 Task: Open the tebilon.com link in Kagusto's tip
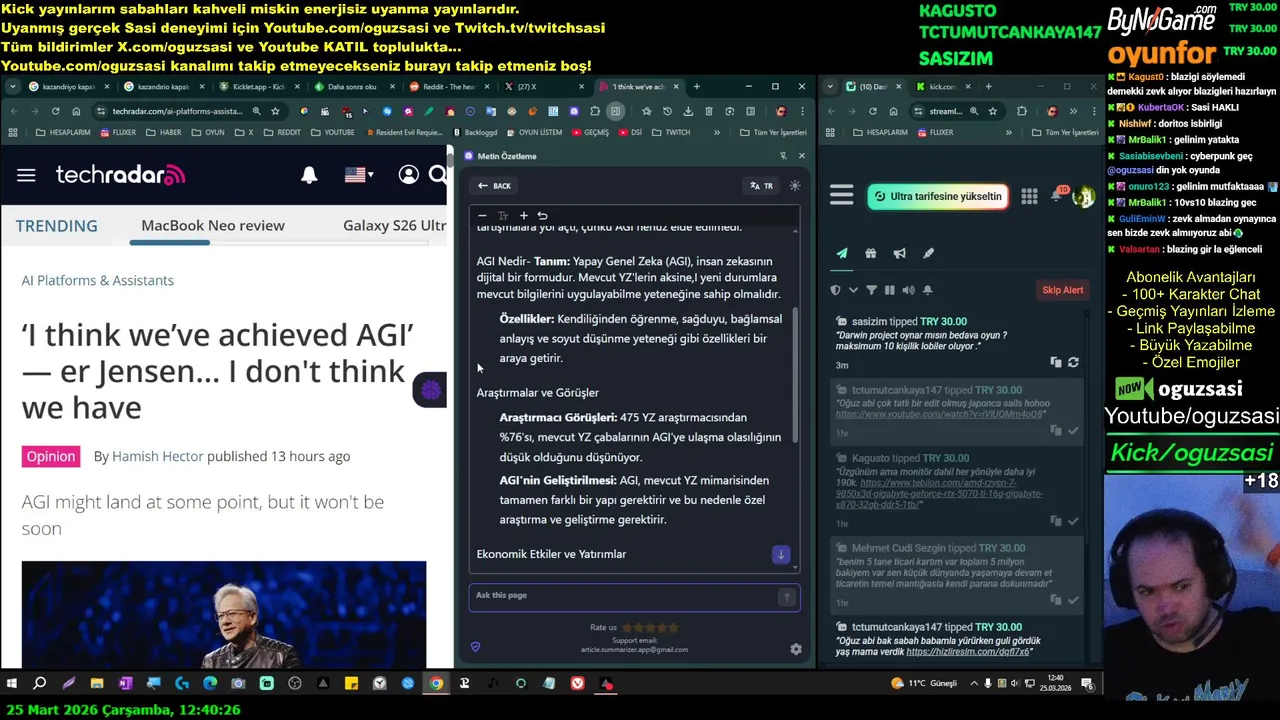939,494
